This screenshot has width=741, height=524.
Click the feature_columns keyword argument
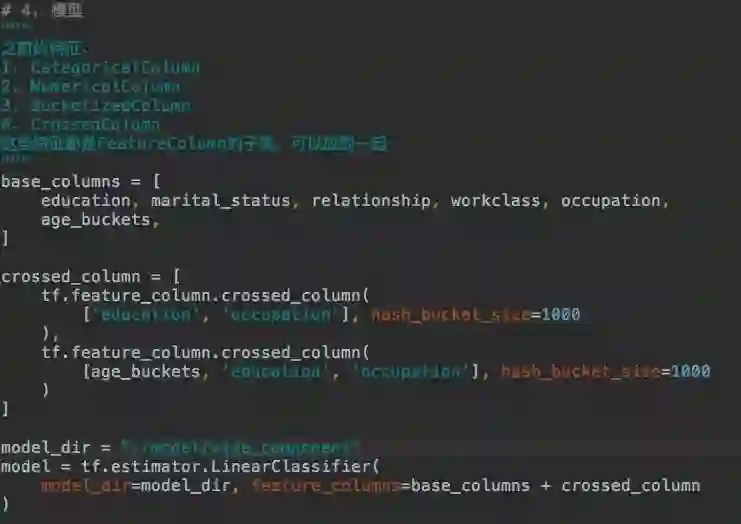pos(327,486)
